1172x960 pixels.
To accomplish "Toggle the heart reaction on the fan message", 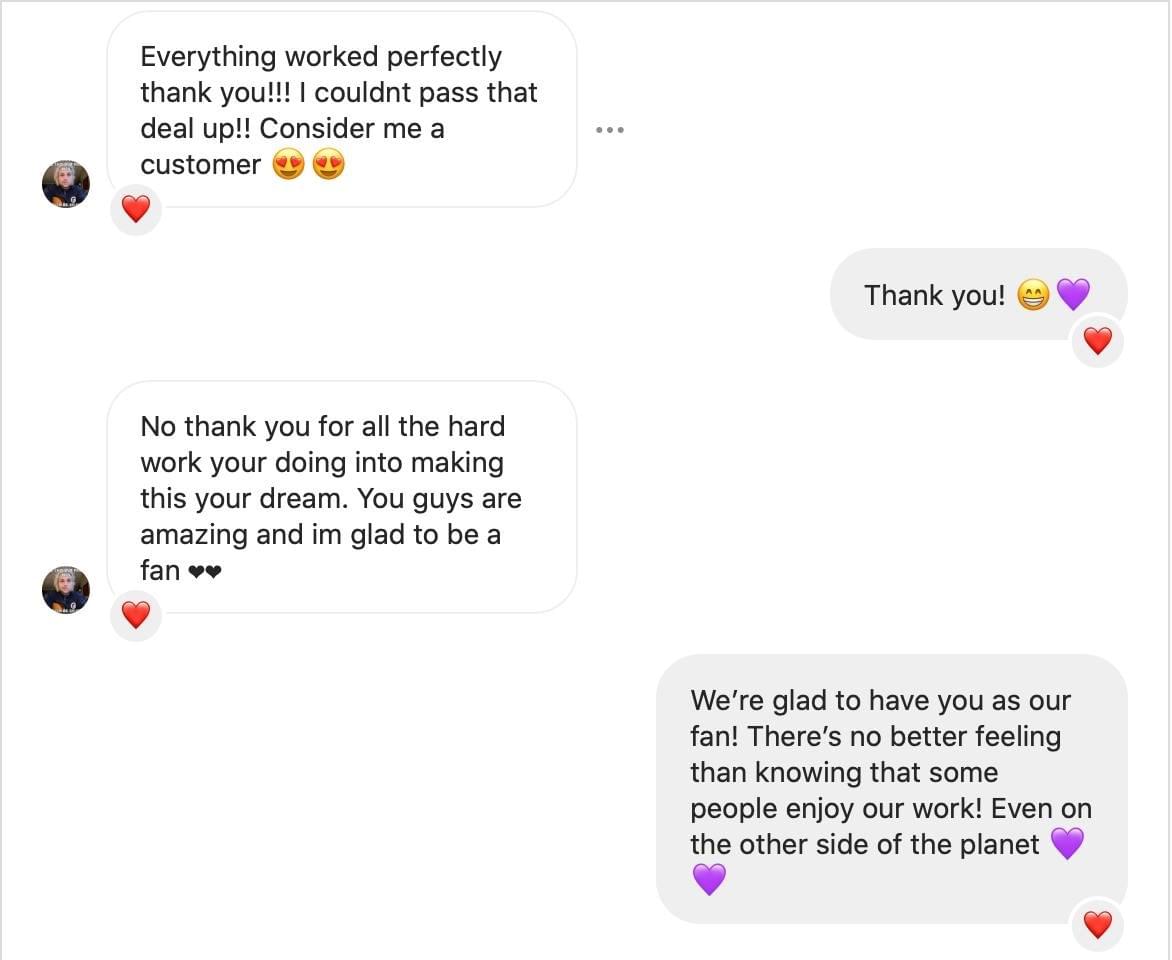I will (x=136, y=616).
